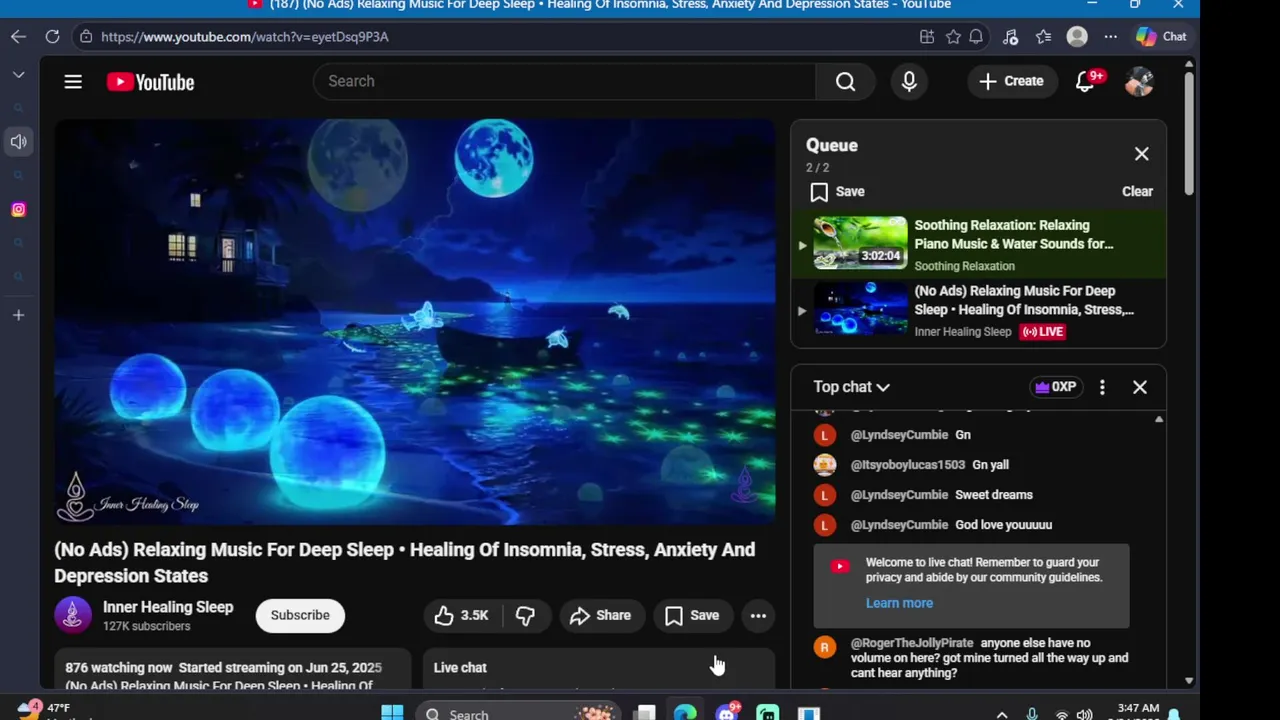Open the Favorites list icon
The width and height of the screenshot is (1280, 720).
[x=1043, y=36]
